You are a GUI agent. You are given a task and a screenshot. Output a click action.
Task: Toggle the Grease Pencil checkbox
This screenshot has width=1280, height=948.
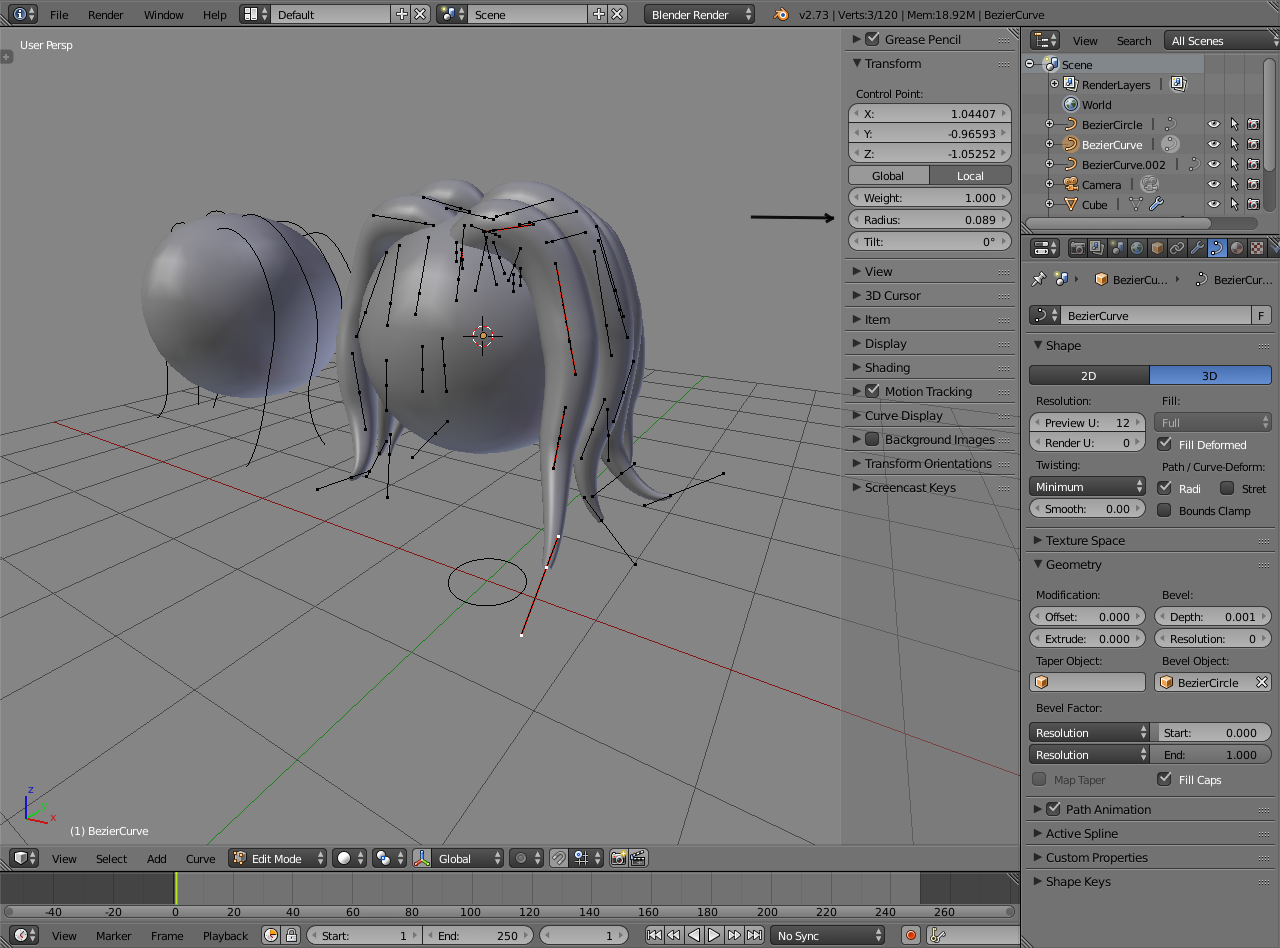[872, 39]
